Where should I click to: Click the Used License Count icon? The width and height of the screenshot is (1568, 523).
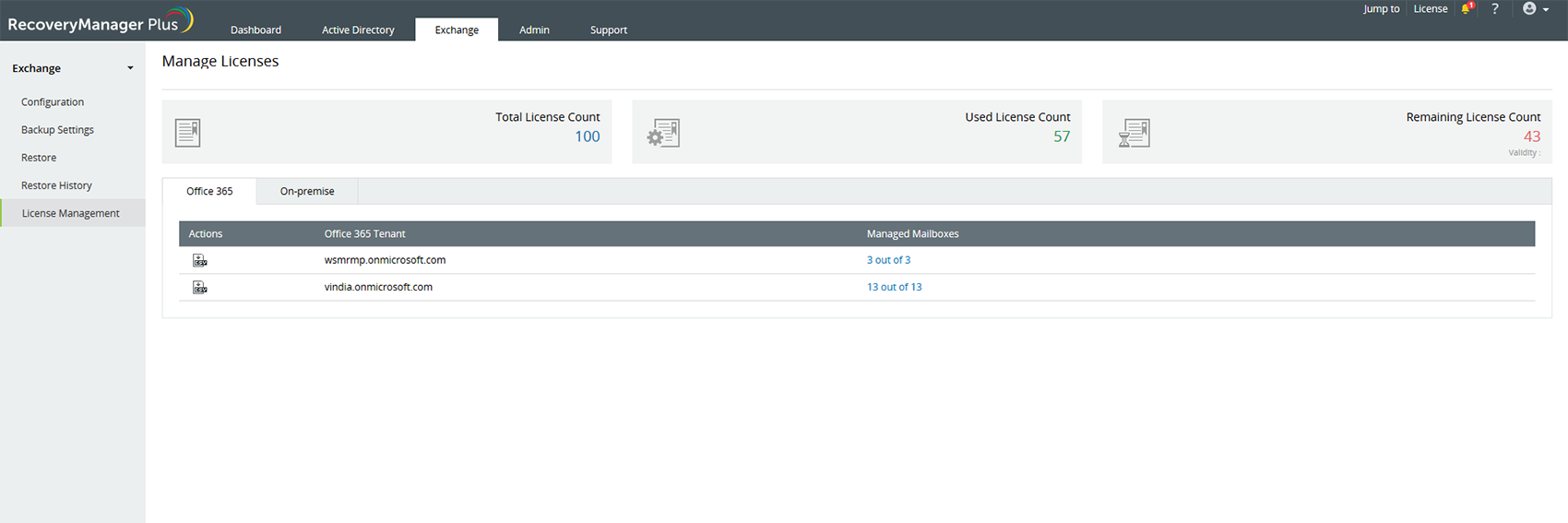coord(663,133)
